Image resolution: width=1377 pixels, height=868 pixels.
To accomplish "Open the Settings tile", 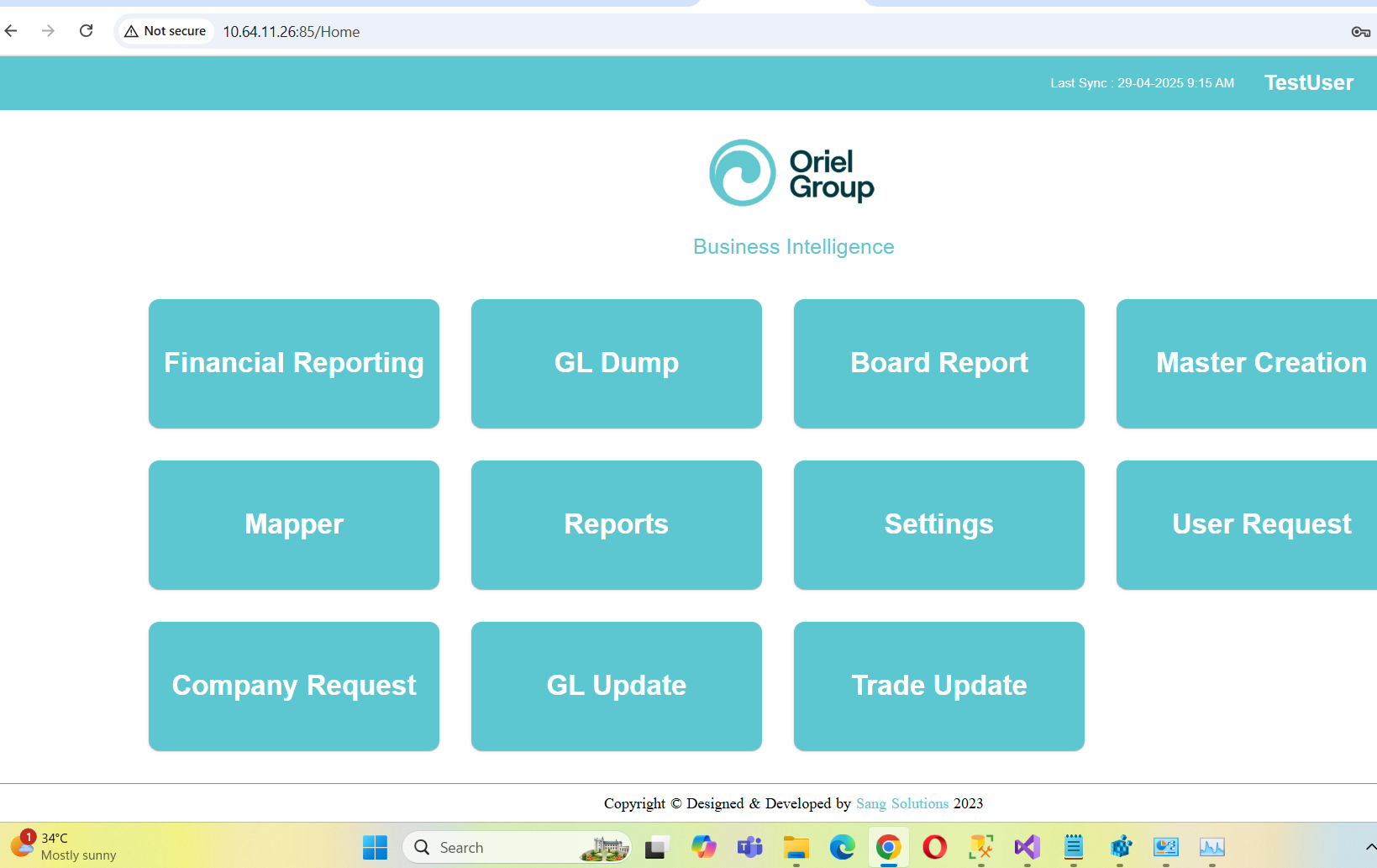I will coord(939,525).
